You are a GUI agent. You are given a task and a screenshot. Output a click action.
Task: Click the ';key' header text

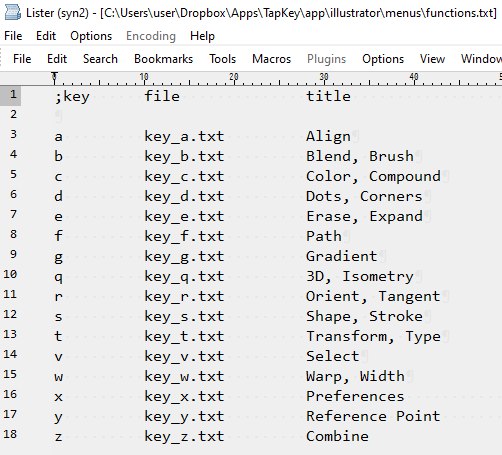coord(72,97)
